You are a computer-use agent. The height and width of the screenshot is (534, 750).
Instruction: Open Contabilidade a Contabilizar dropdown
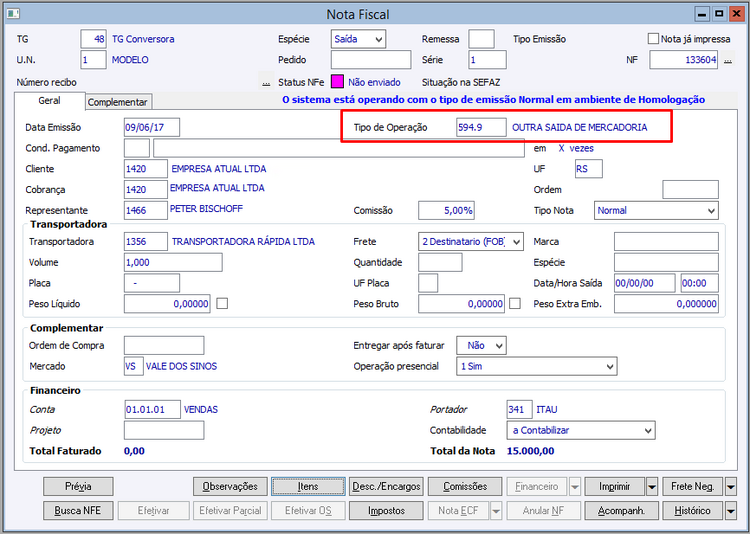point(581,430)
